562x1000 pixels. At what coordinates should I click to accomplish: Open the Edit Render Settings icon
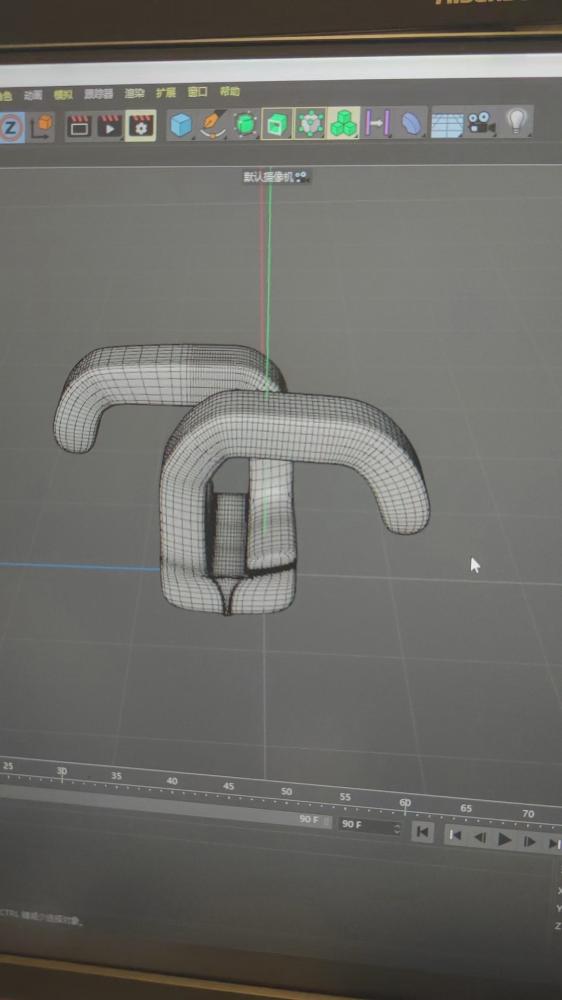coord(140,126)
